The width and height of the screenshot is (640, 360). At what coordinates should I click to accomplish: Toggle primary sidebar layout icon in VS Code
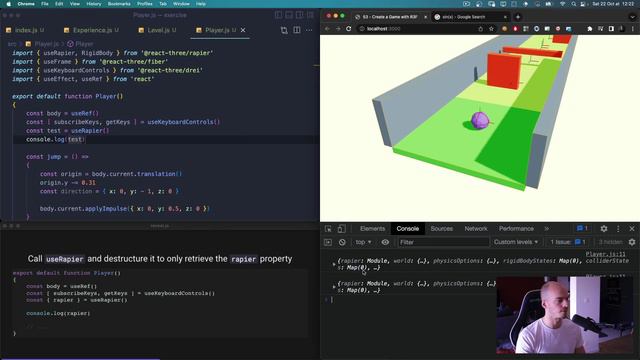pyautogui.click(x=278, y=15)
